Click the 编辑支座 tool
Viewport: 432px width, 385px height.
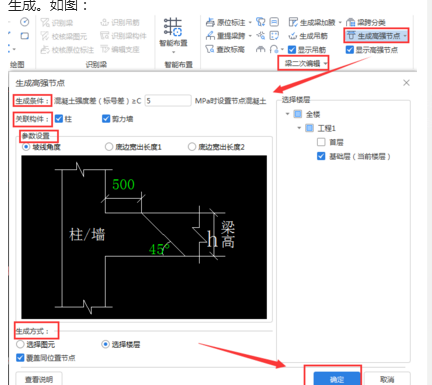tap(120, 49)
